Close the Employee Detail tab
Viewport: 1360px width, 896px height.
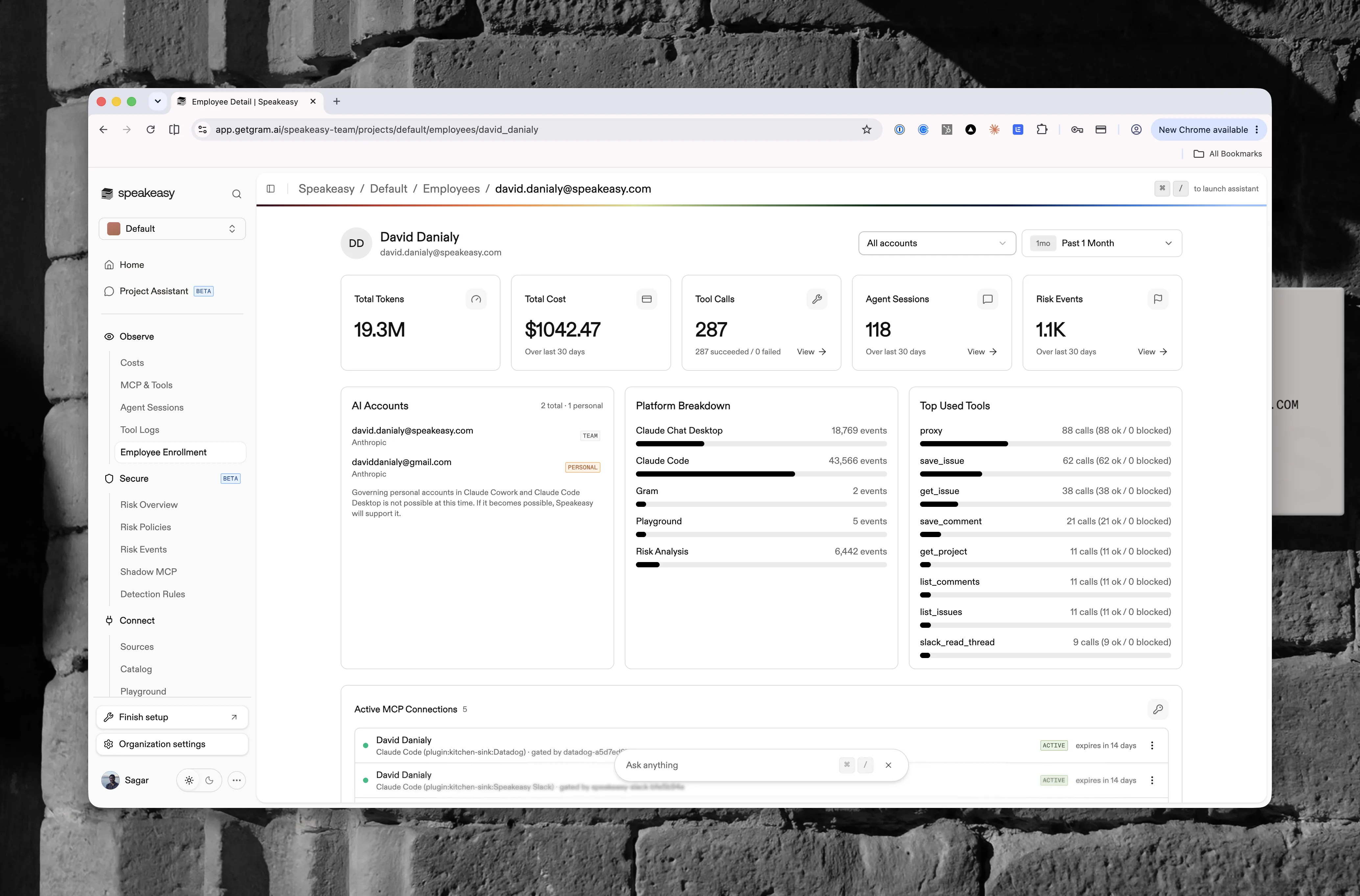coord(313,101)
